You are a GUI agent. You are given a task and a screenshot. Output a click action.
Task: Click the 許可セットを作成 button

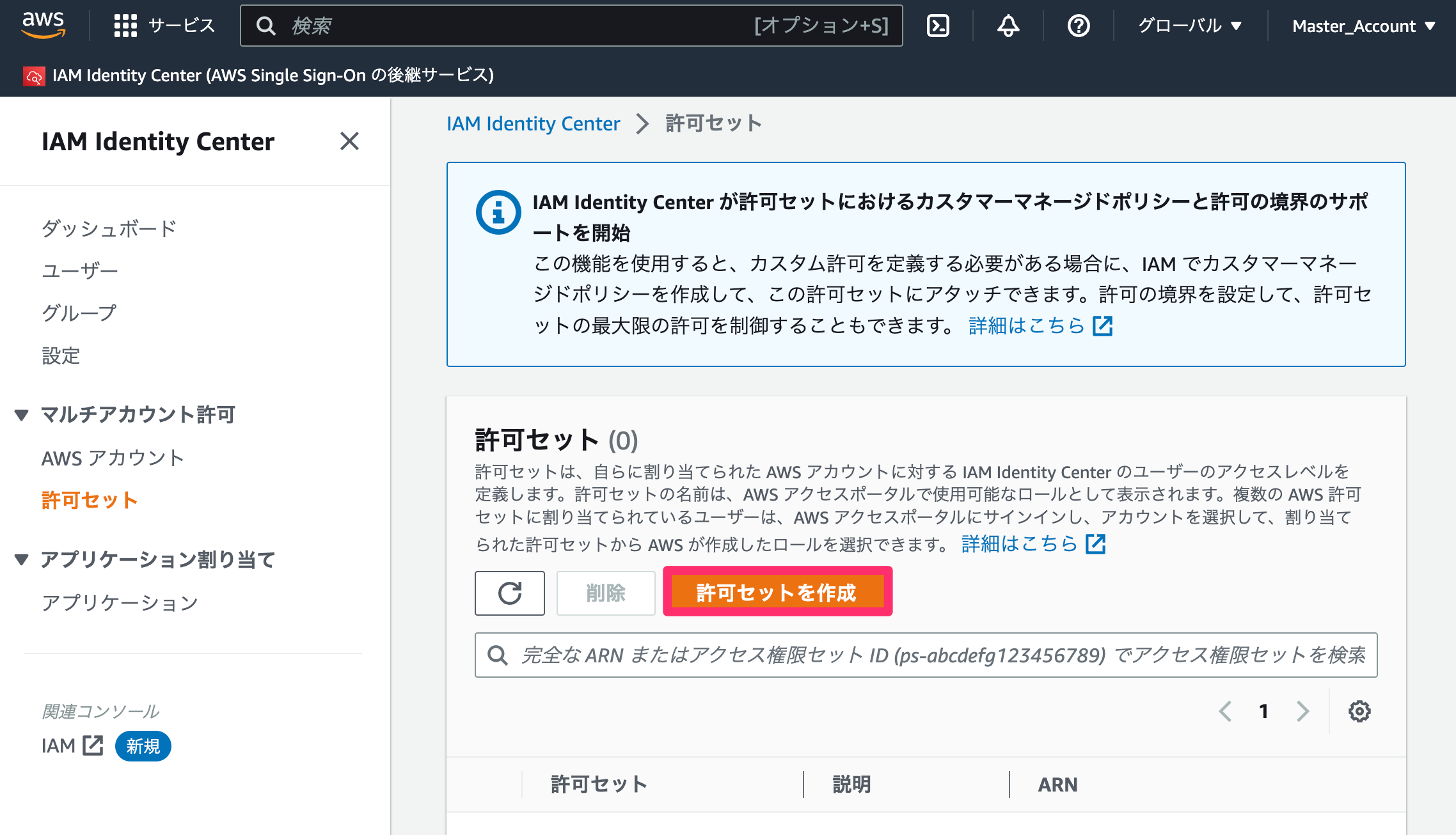click(777, 593)
